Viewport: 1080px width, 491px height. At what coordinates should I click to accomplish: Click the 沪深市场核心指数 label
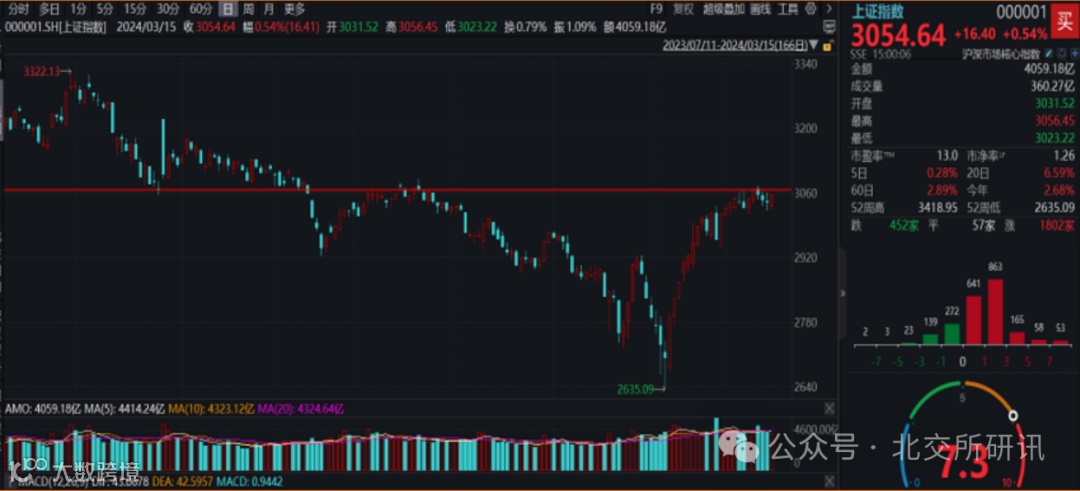(1002, 52)
